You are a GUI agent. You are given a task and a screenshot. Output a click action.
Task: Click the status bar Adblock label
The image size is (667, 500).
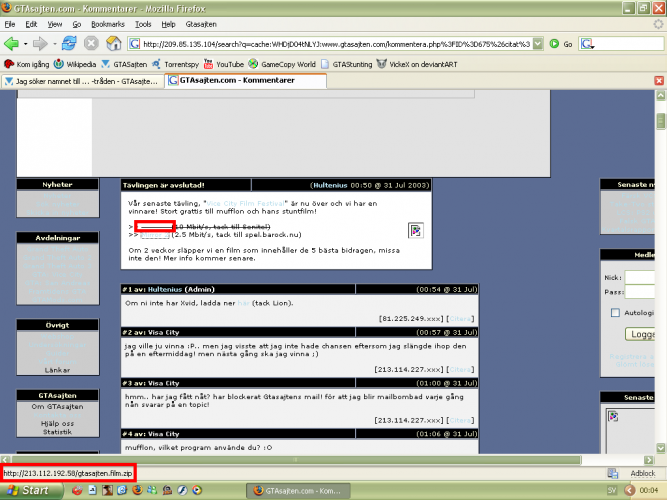tap(643, 473)
